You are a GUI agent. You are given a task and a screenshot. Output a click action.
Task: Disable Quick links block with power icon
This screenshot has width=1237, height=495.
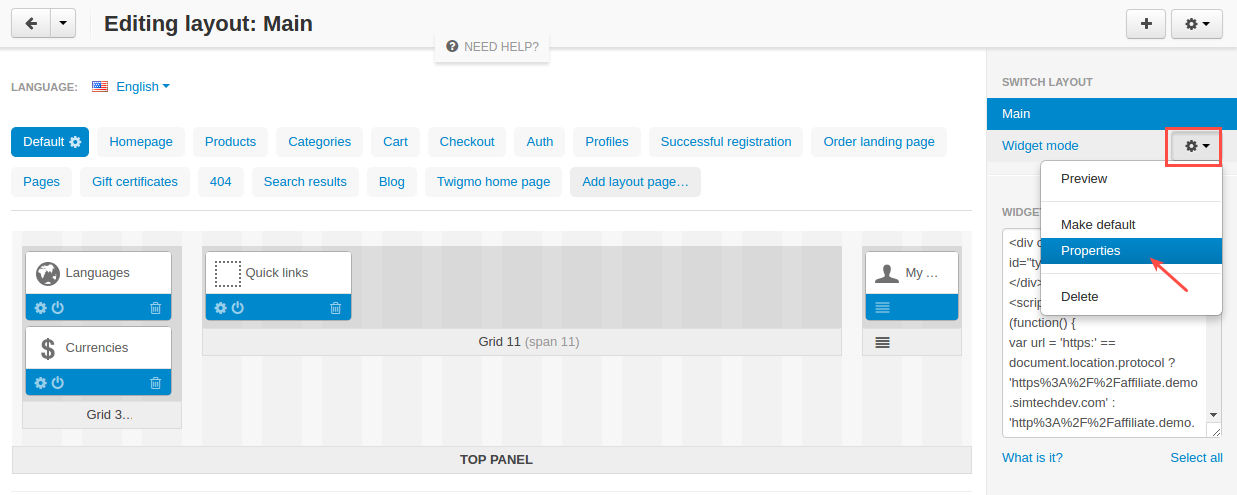(x=238, y=308)
